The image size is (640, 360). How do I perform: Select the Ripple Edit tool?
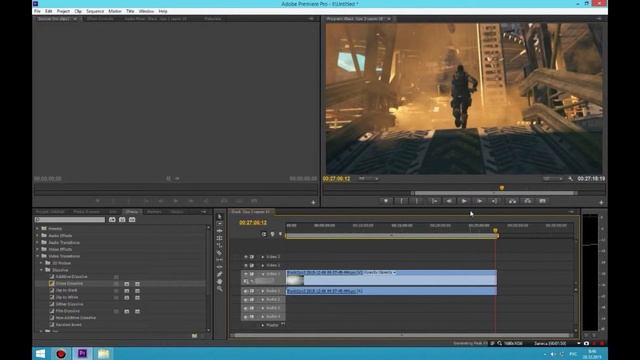click(220, 231)
